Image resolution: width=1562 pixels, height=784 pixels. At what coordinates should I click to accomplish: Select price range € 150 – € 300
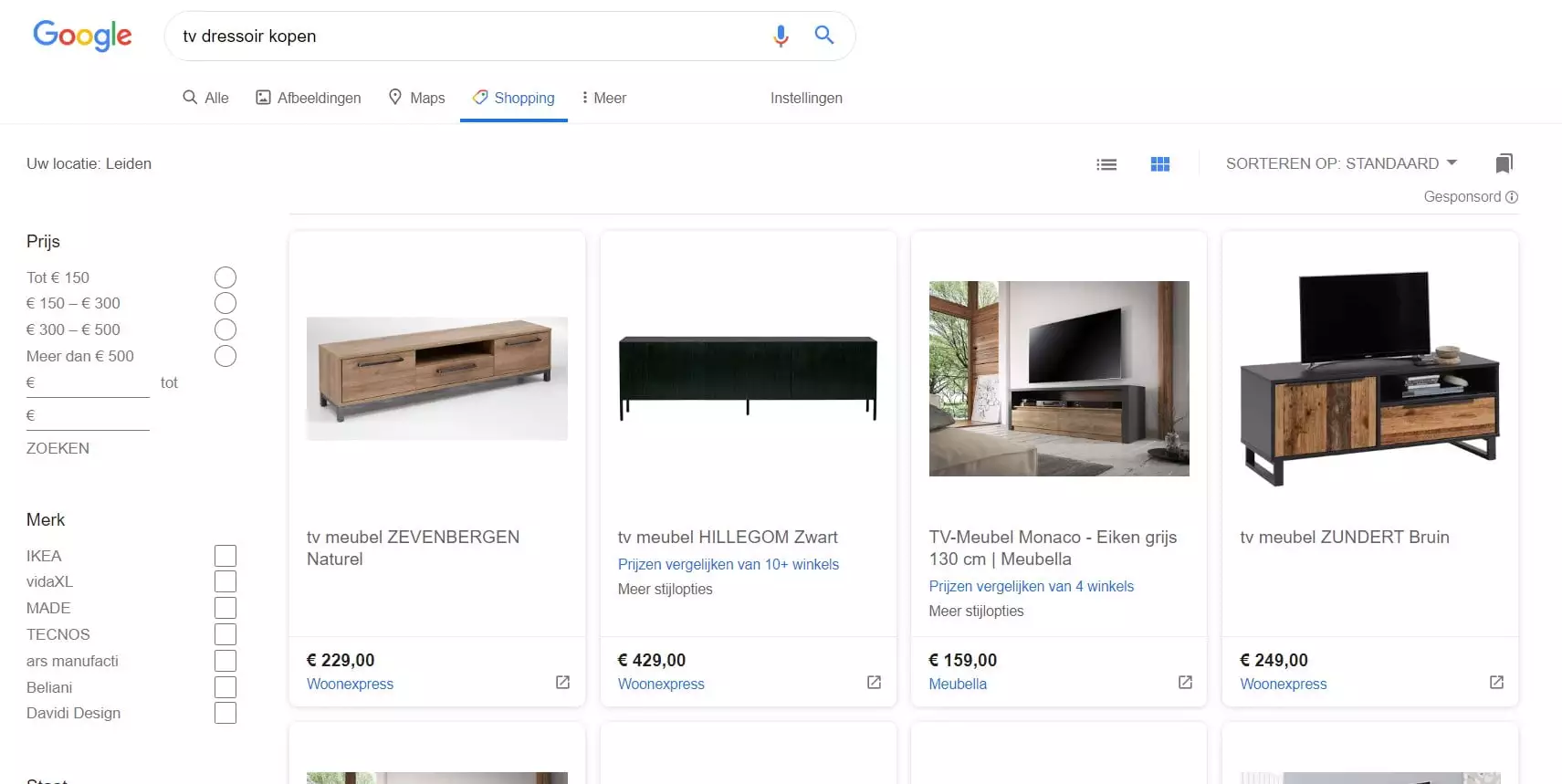[225, 303]
